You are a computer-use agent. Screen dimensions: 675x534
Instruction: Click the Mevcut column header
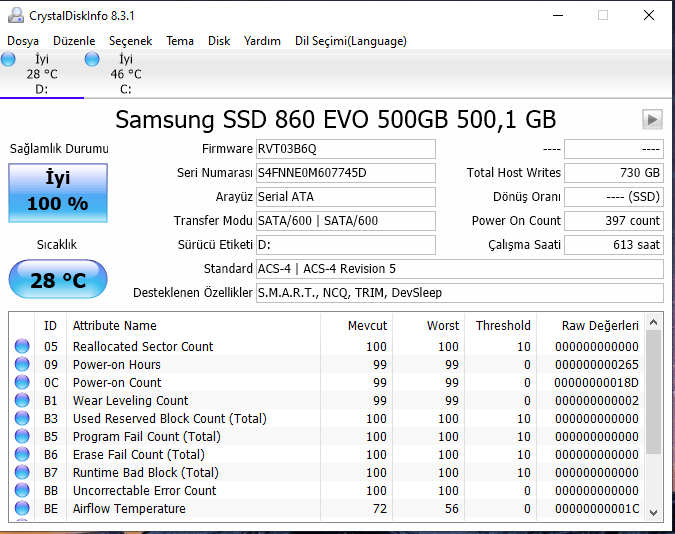(356, 326)
